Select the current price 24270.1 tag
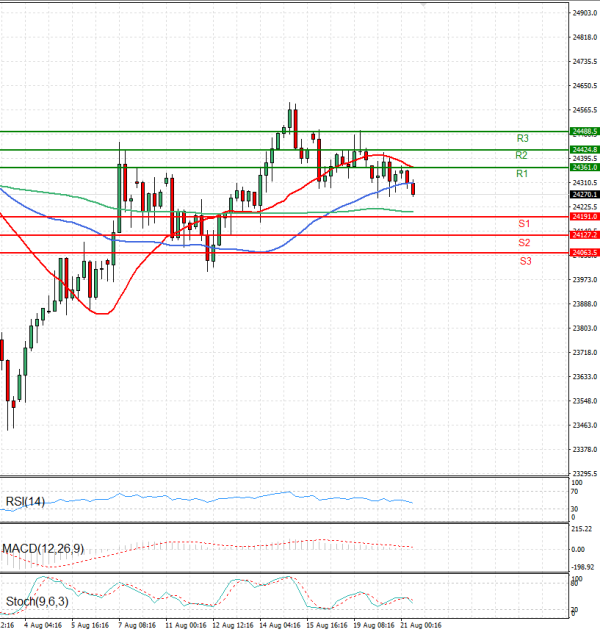The height and width of the screenshot is (632, 600). [x=584, y=195]
